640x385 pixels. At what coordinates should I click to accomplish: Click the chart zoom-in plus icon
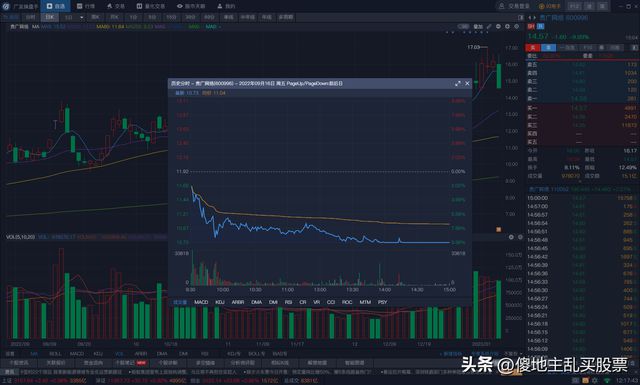[x=507, y=27]
